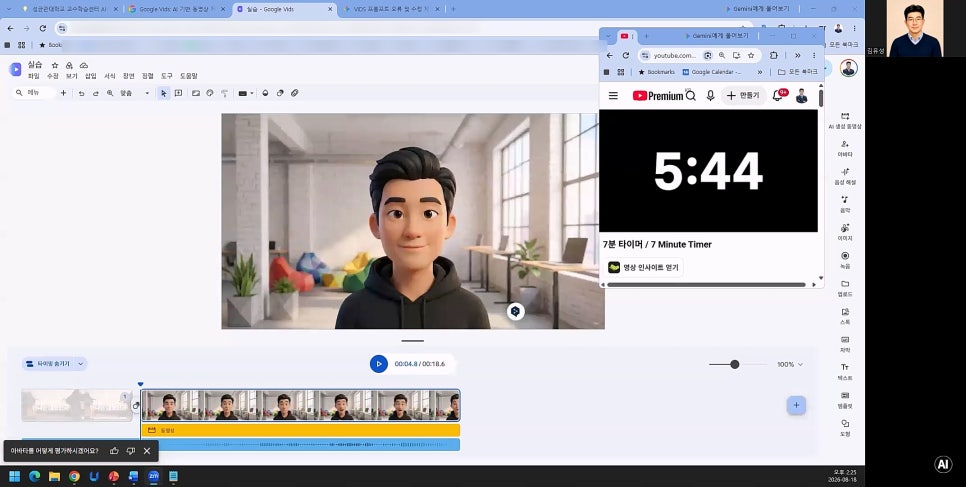The height and width of the screenshot is (487, 966).
Task: Star the 실습 document
Action: (54, 65)
